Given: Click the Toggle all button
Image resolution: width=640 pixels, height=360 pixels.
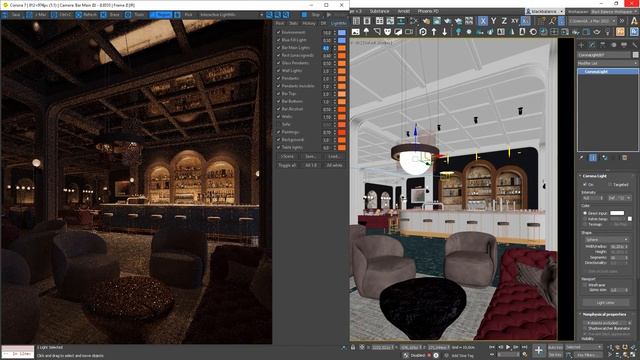Looking at the screenshot, I should point(287,165).
